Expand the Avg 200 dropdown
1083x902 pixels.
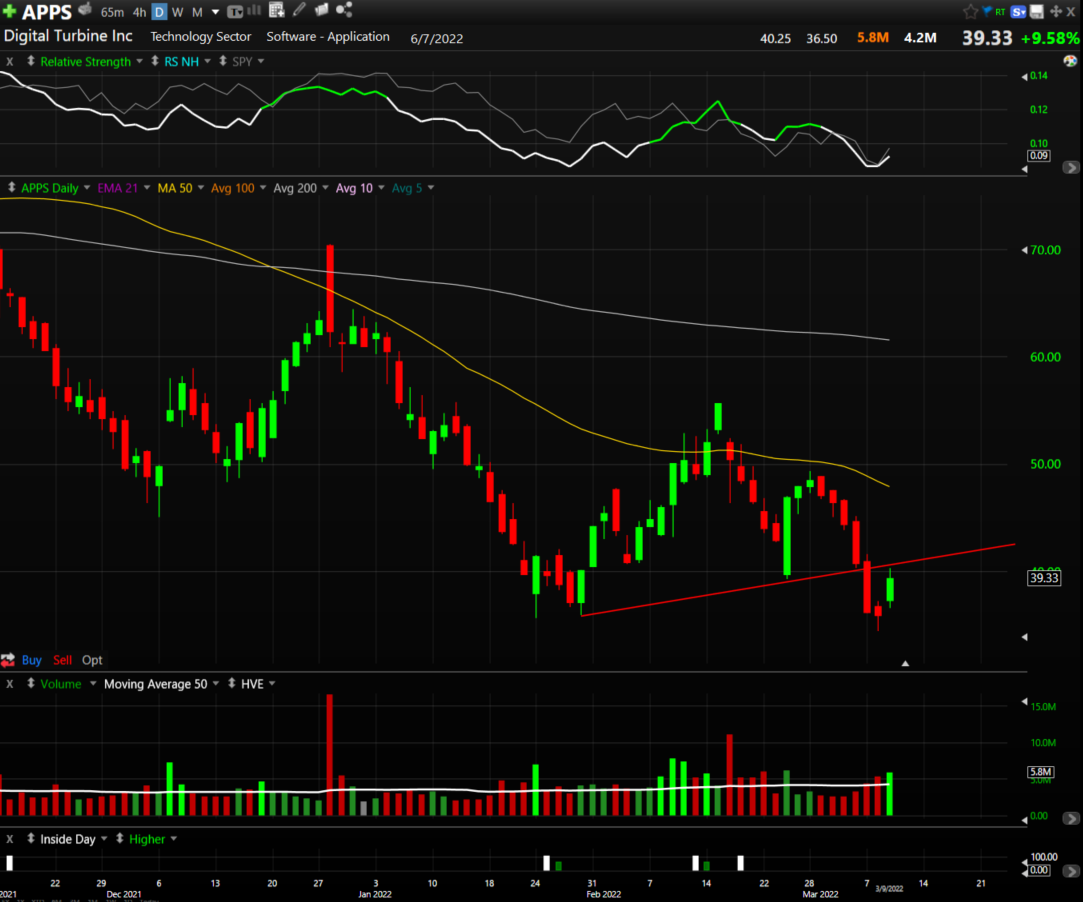tap(325, 188)
